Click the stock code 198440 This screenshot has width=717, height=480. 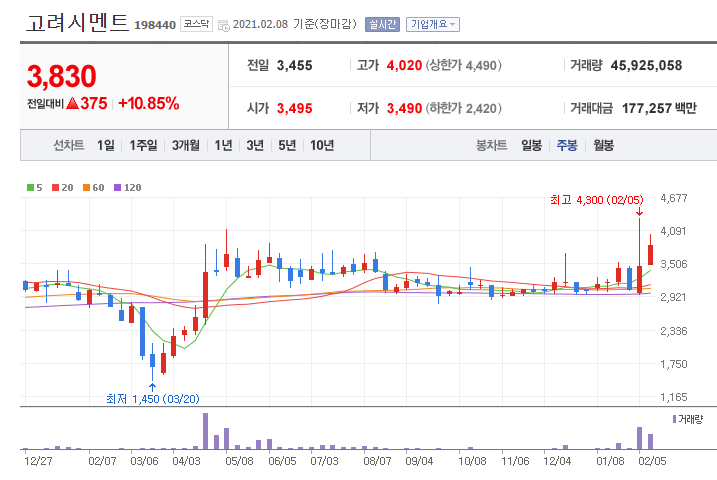coord(155,25)
